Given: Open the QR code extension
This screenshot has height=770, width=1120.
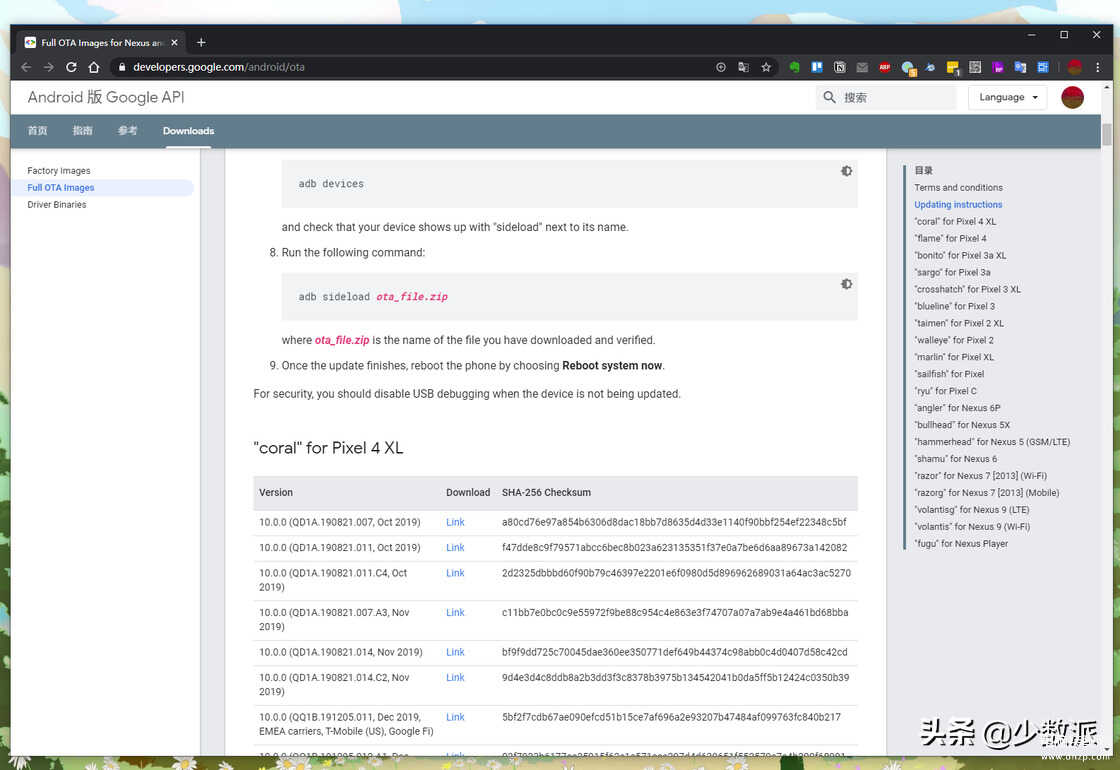Looking at the screenshot, I should 975,67.
